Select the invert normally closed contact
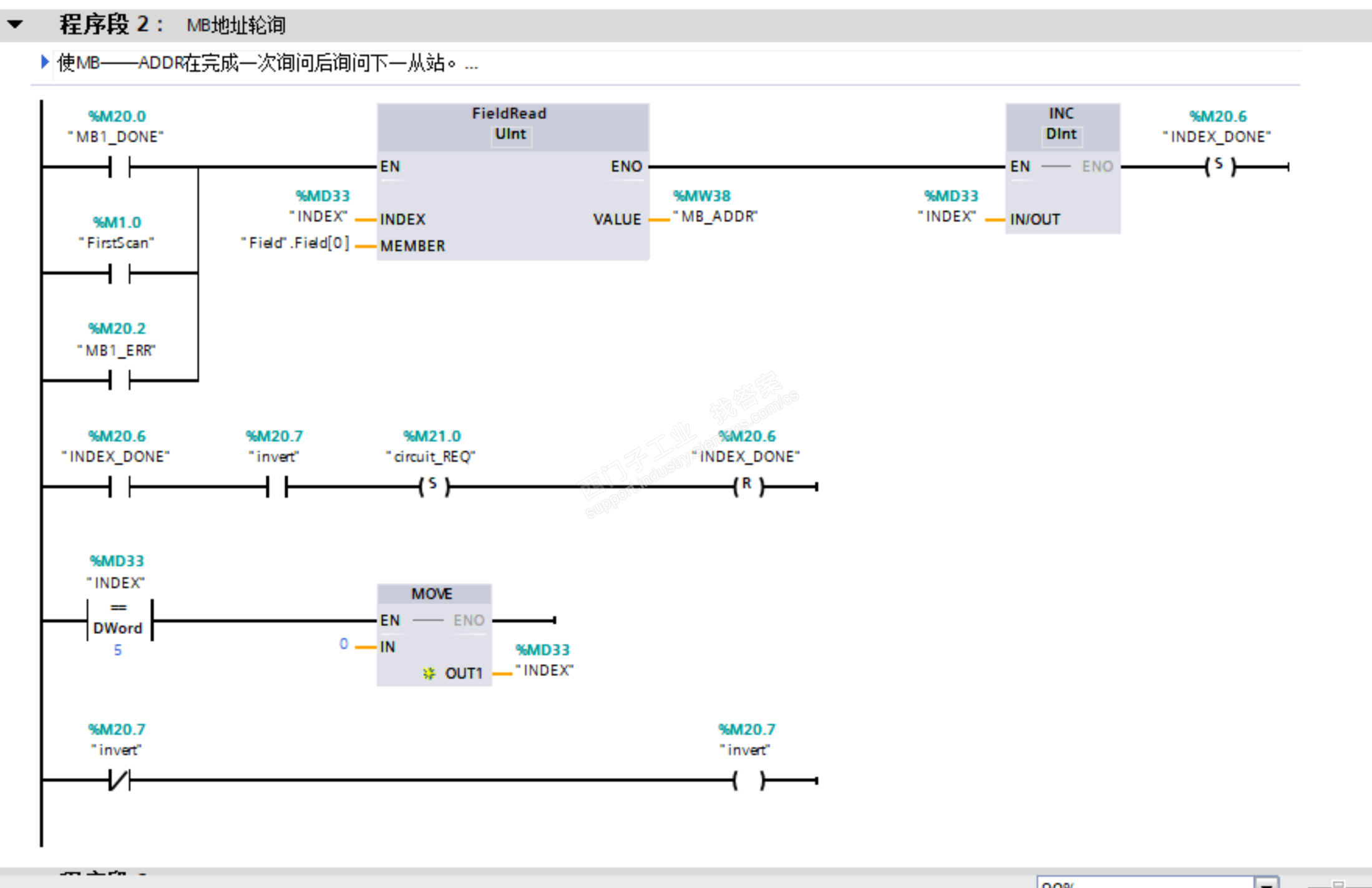The image size is (1372, 888). tap(119, 780)
